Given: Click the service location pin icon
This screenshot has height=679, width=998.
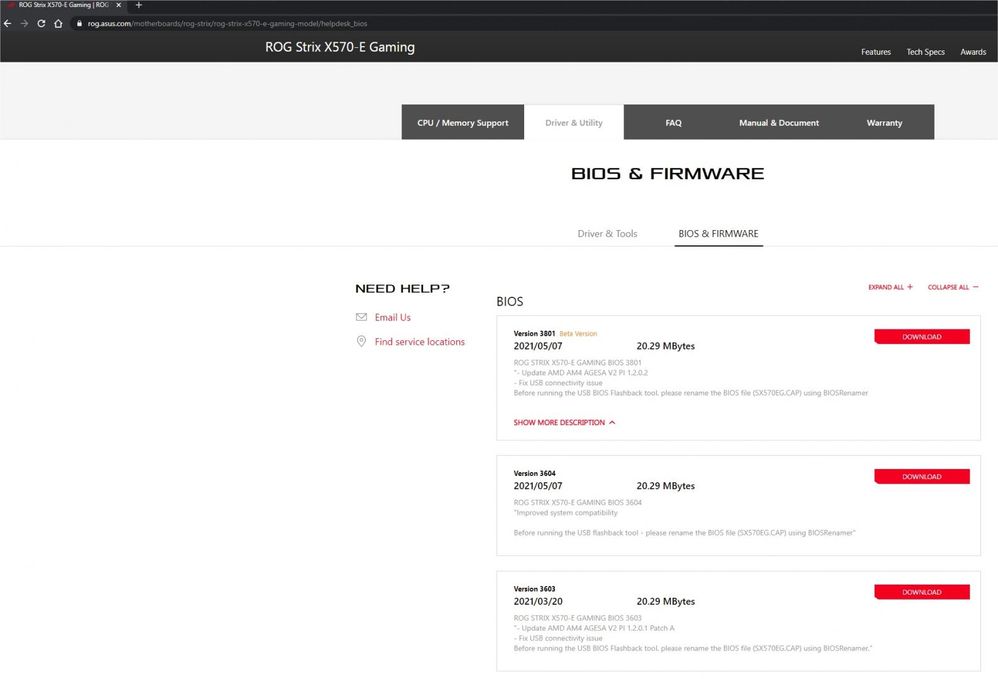Looking at the screenshot, I should point(361,342).
